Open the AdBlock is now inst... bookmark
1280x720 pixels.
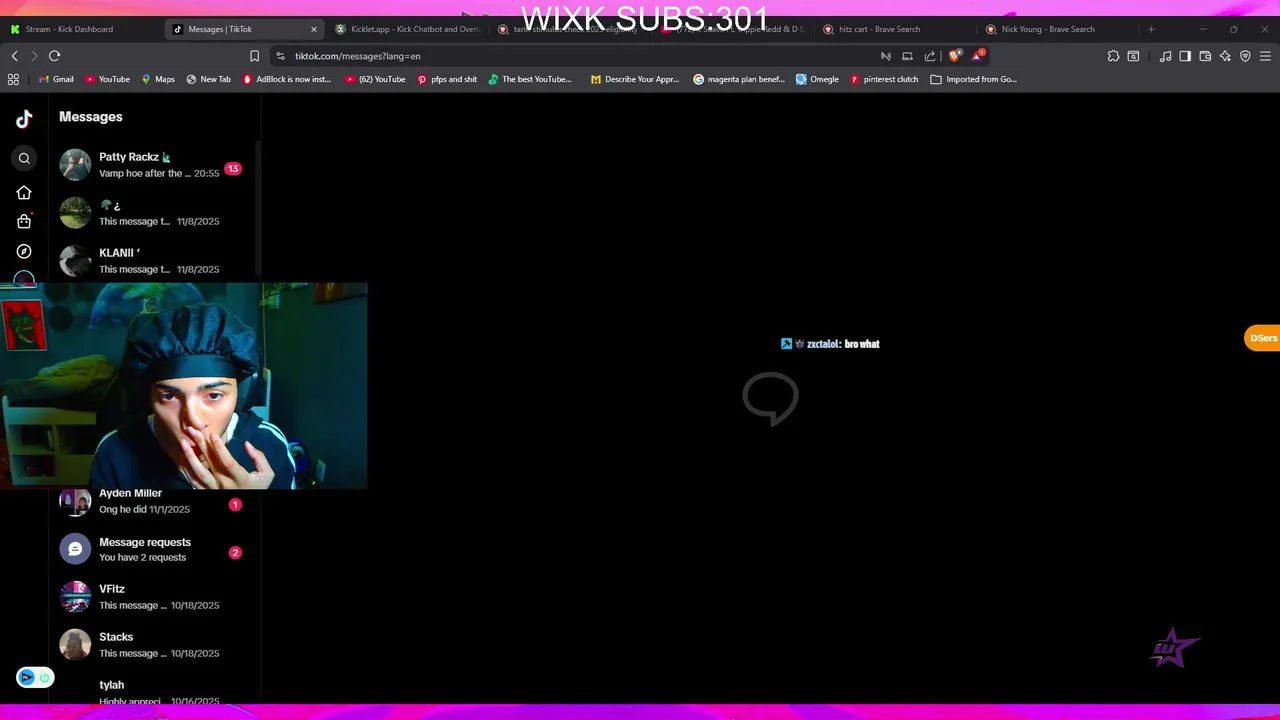click(x=287, y=79)
